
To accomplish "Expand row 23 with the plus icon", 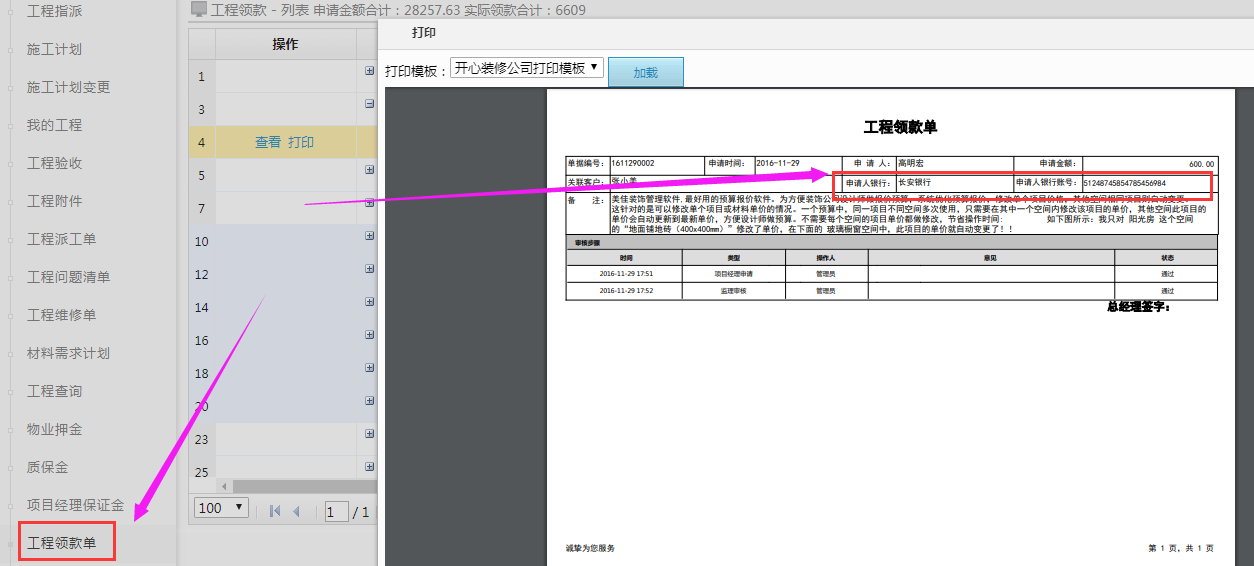I will 369,434.
